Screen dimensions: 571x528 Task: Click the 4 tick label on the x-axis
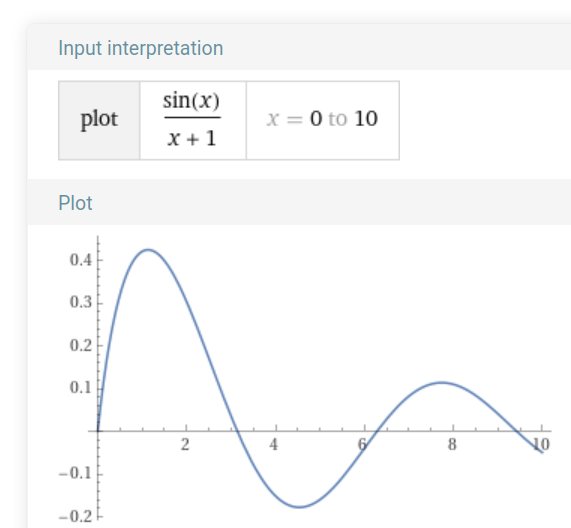(x=274, y=445)
